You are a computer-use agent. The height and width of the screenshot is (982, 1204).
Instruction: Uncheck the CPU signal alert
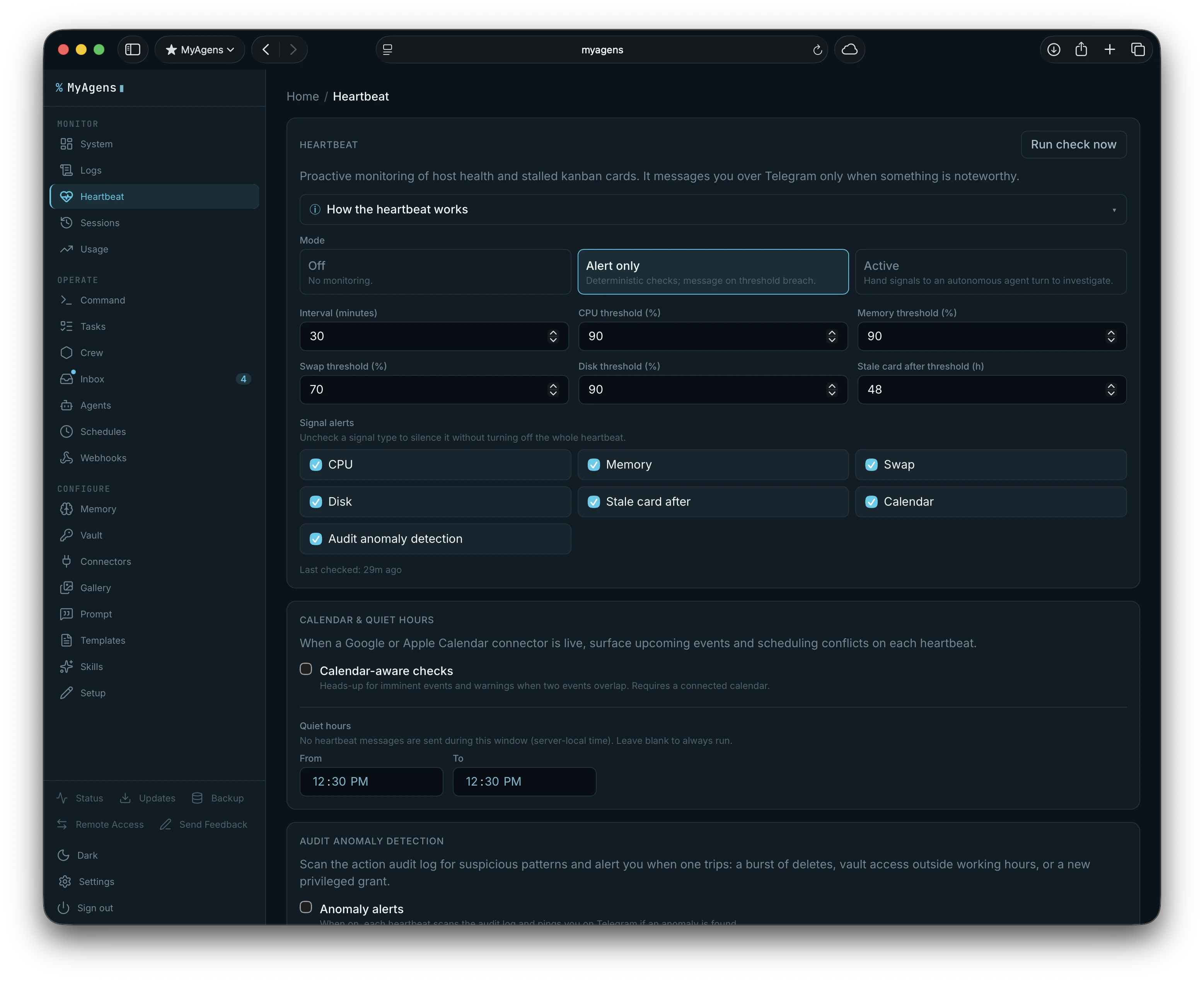[x=316, y=465]
